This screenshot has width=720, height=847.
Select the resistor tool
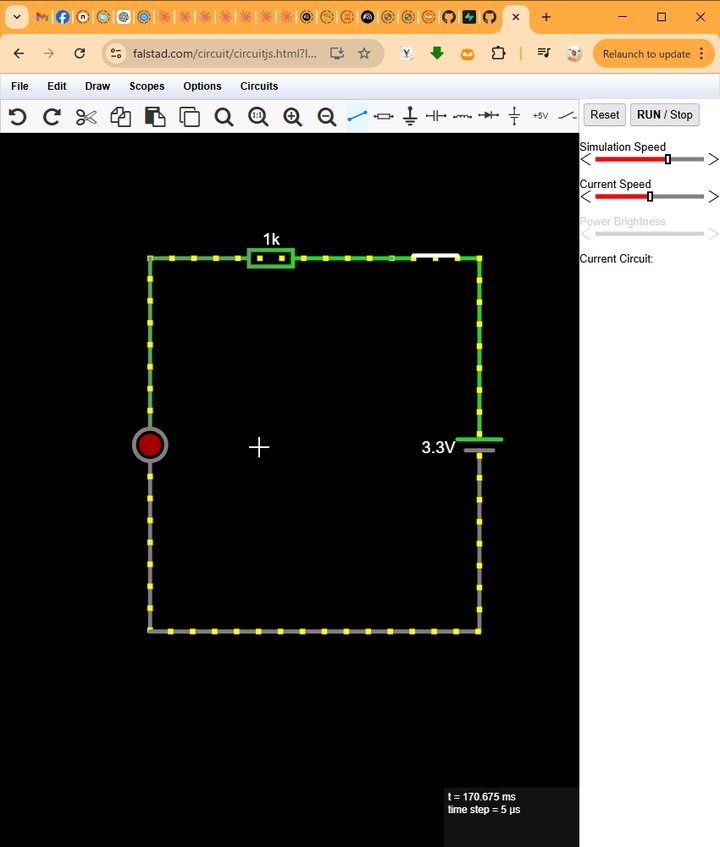coord(383,116)
